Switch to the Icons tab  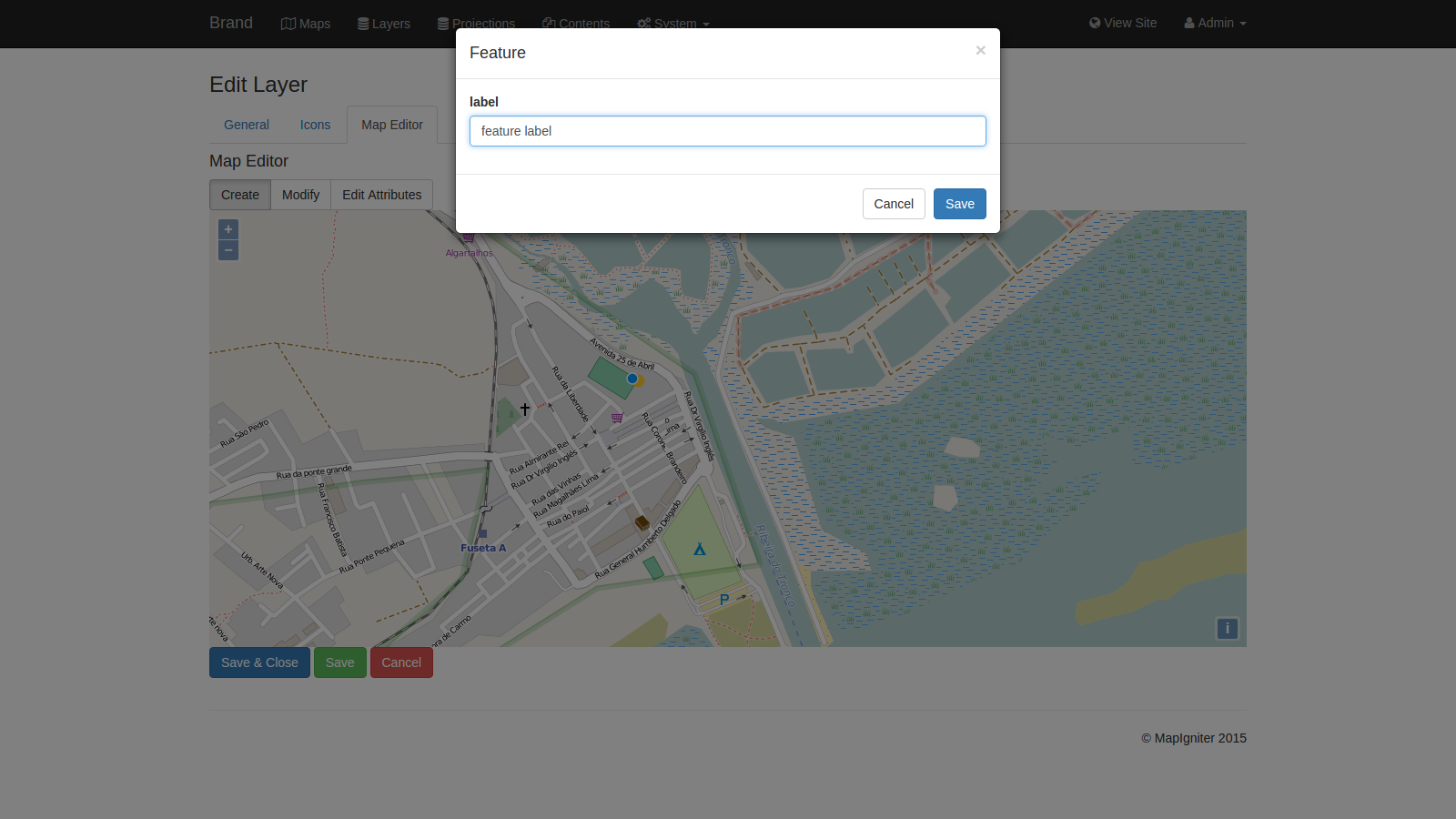315,125
